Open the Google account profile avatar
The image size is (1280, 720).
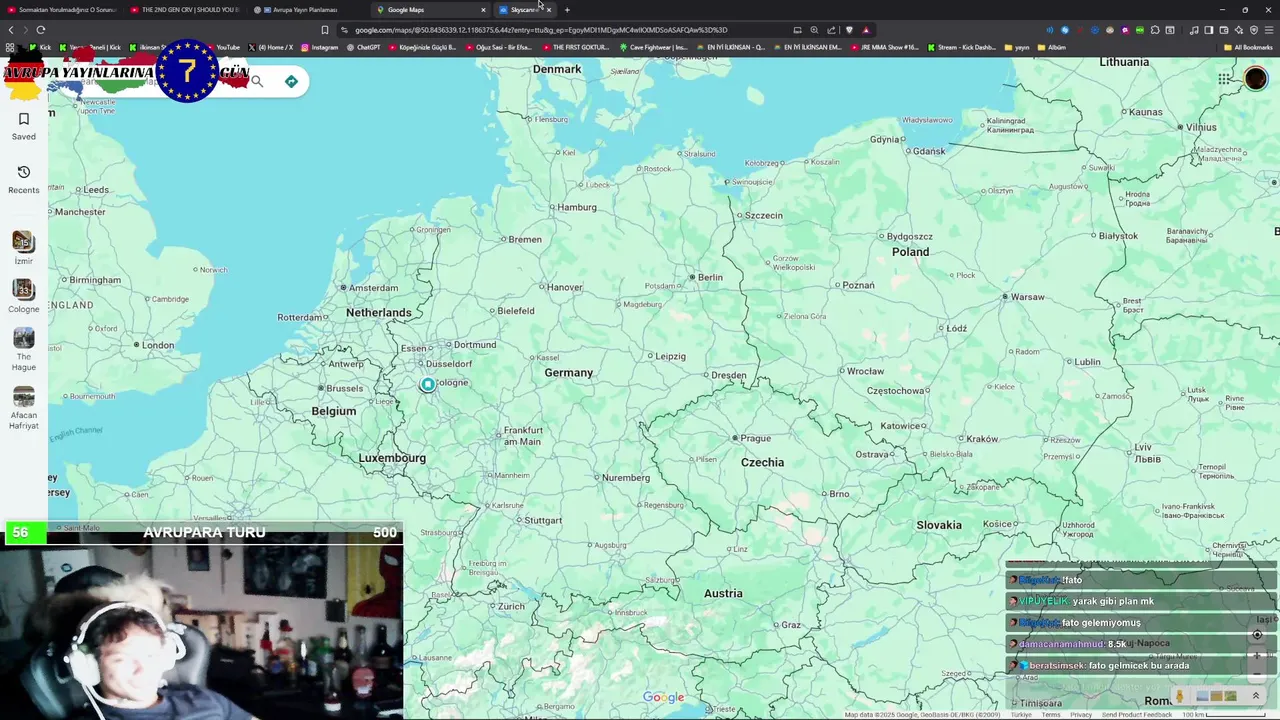click(x=1256, y=79)
